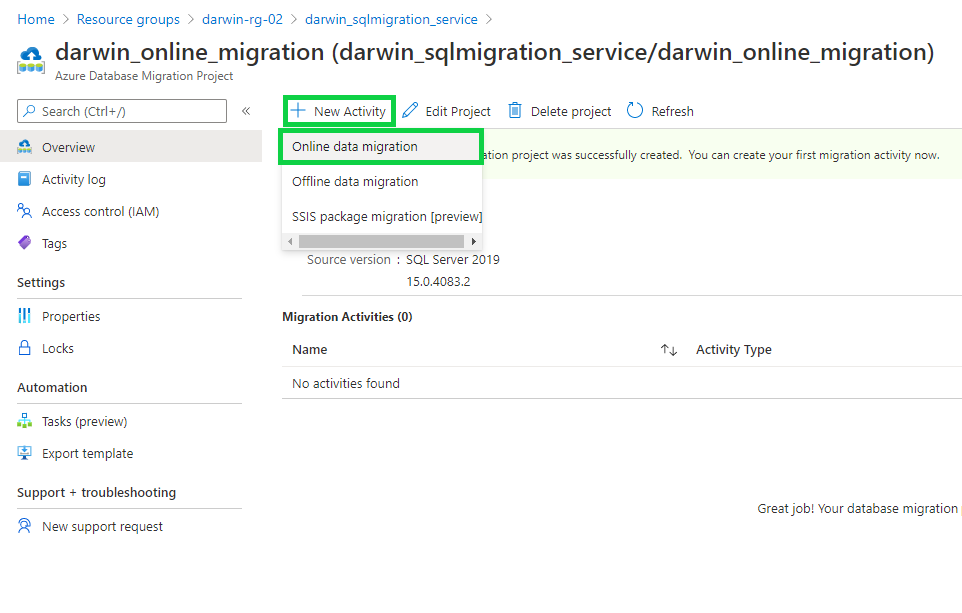Click the version number 15.0.4083.2
The width and height of the screenshot is (962, 613).
pos(438,282)
